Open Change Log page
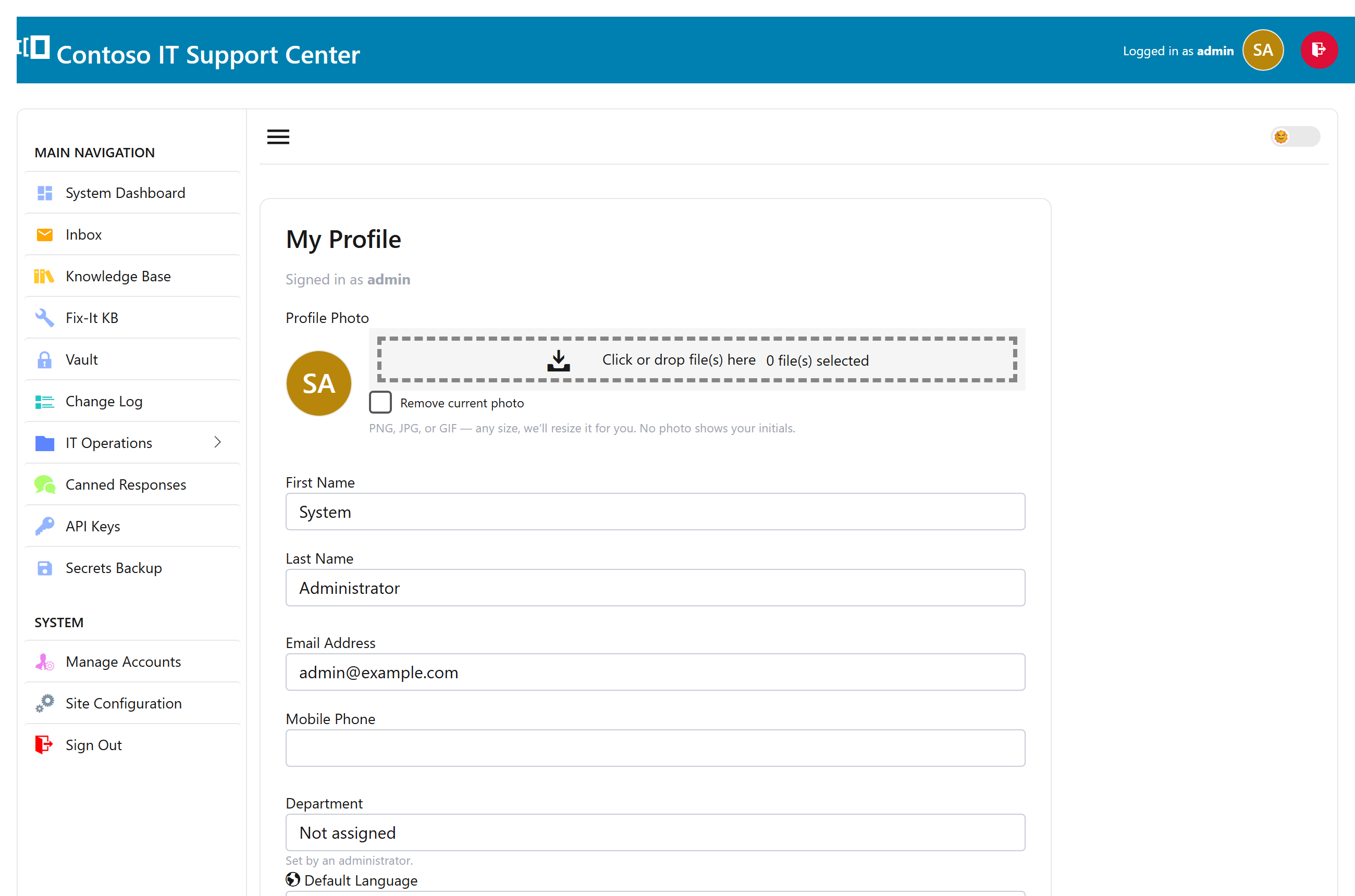This screenshot has width=1355, height=896. tap(133, 402)
